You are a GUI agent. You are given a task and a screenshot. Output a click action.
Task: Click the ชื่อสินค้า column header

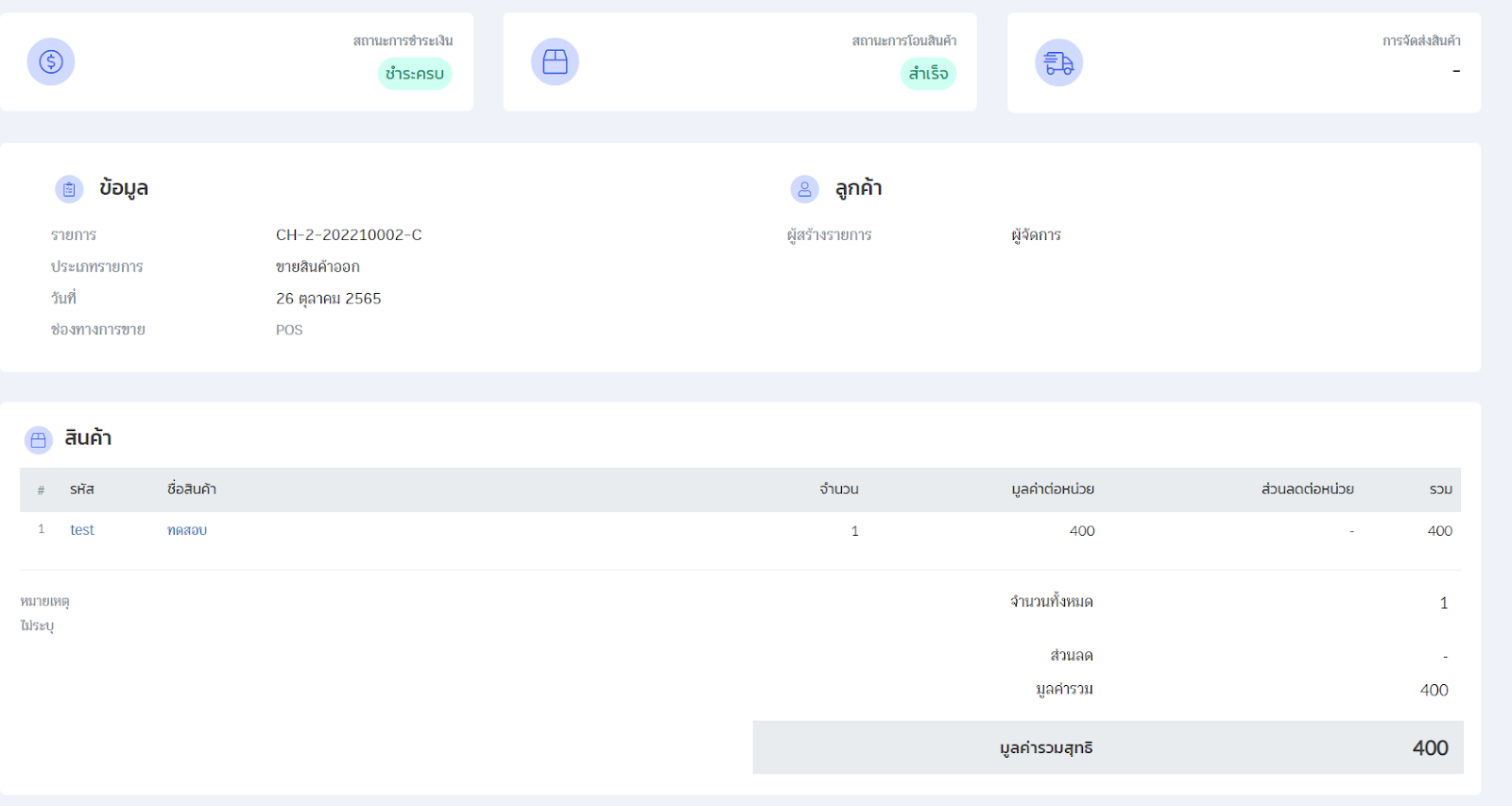pos(192,489)
